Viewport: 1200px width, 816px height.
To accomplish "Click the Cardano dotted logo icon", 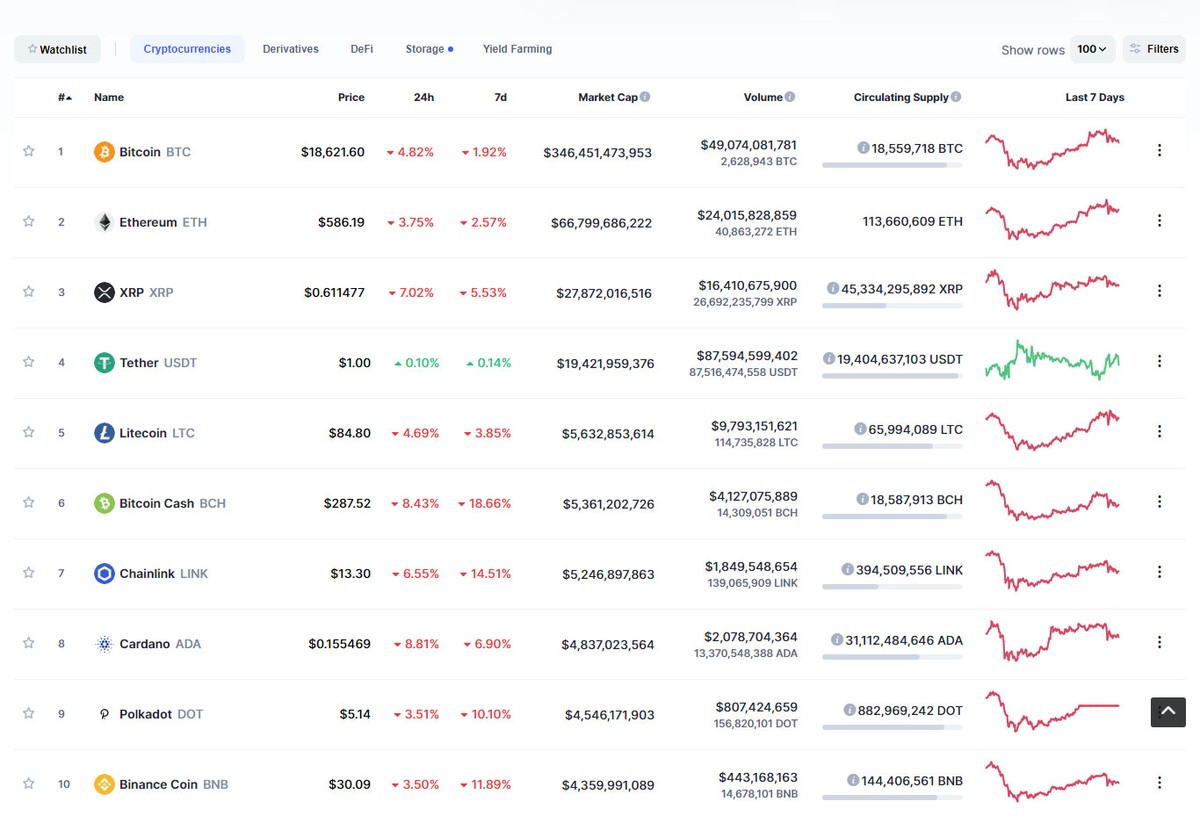I will tap(104, 644).
